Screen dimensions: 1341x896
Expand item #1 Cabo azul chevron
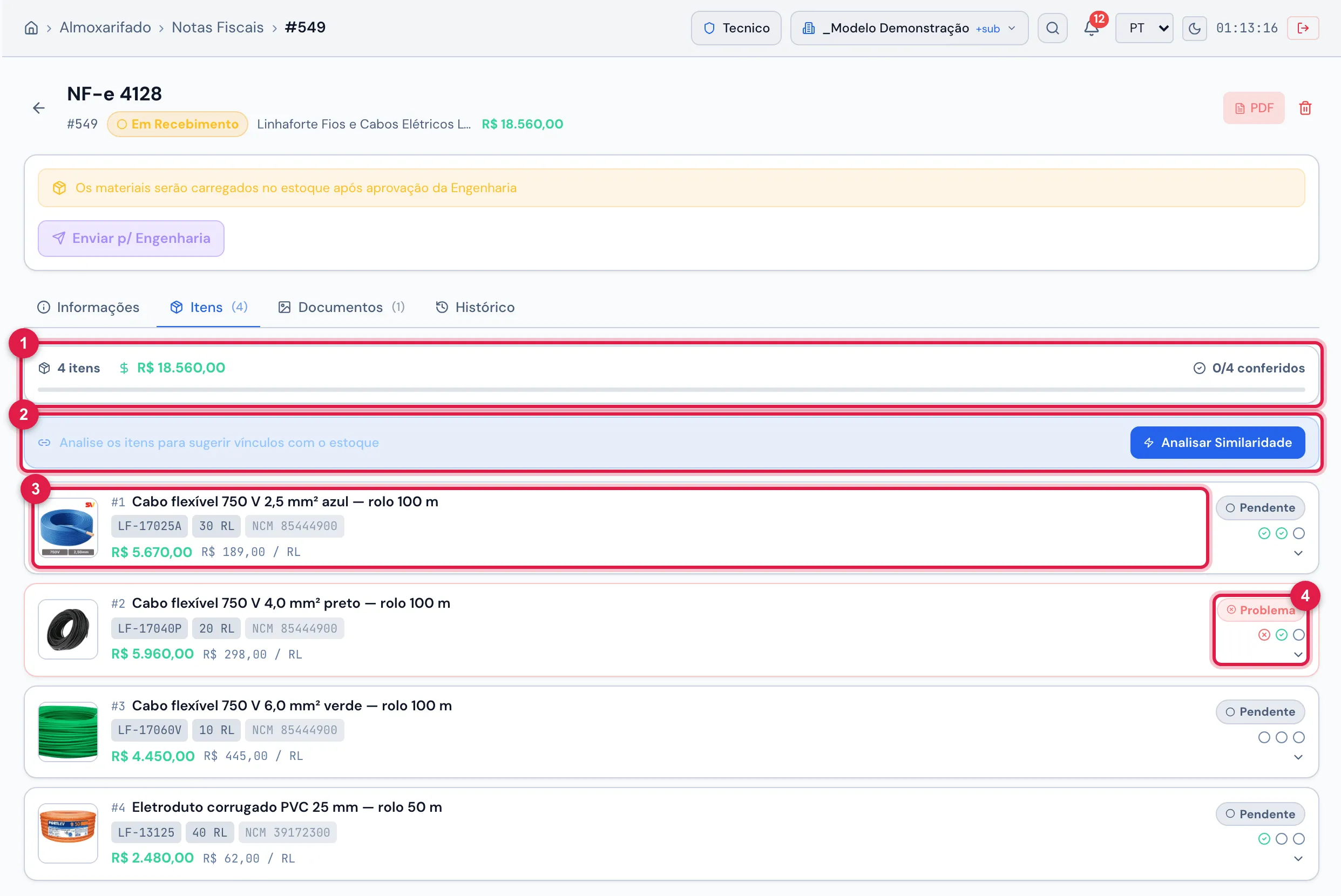1298,553
